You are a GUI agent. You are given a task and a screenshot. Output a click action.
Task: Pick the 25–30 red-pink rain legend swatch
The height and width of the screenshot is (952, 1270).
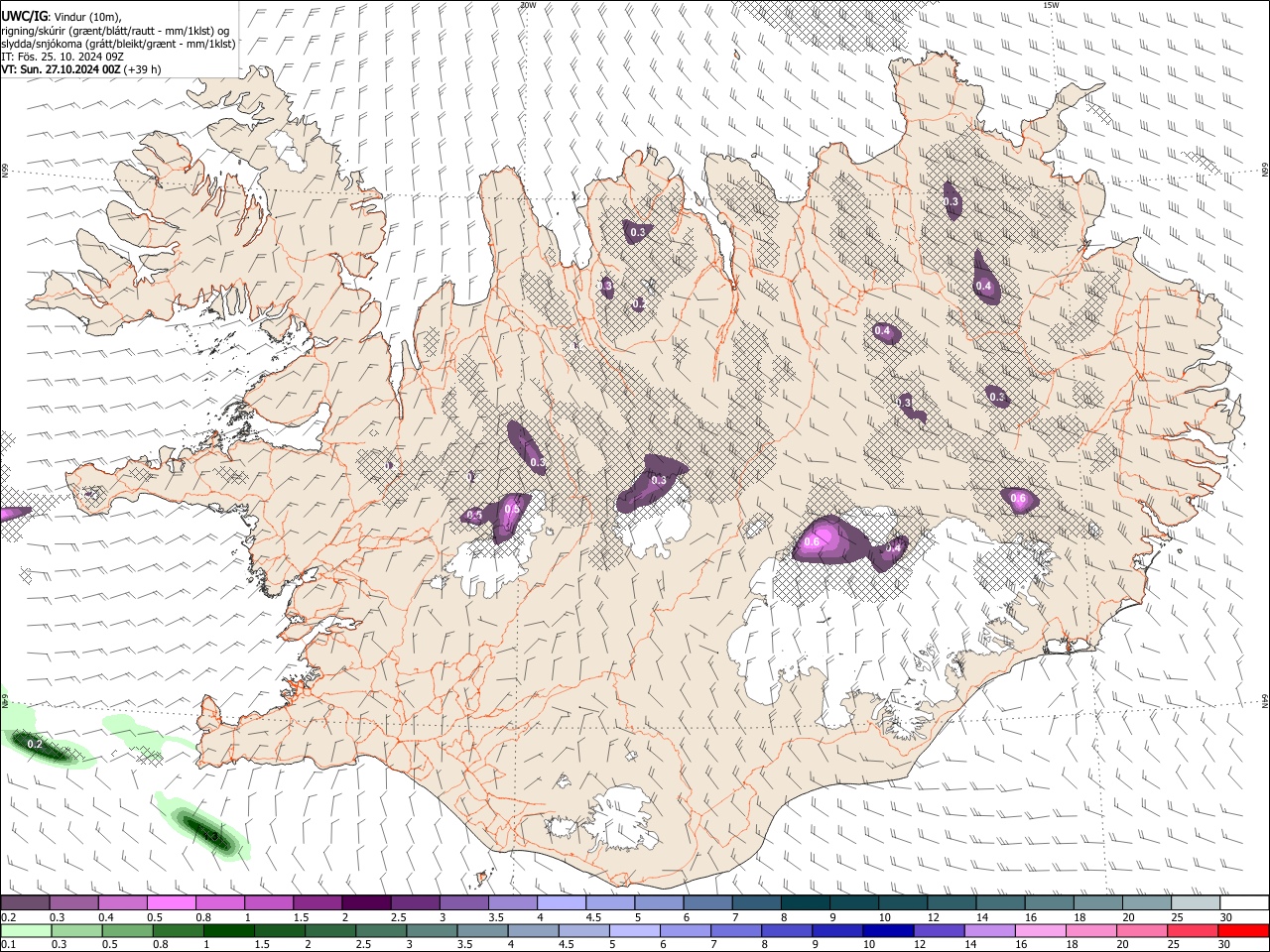point(1193,930)
